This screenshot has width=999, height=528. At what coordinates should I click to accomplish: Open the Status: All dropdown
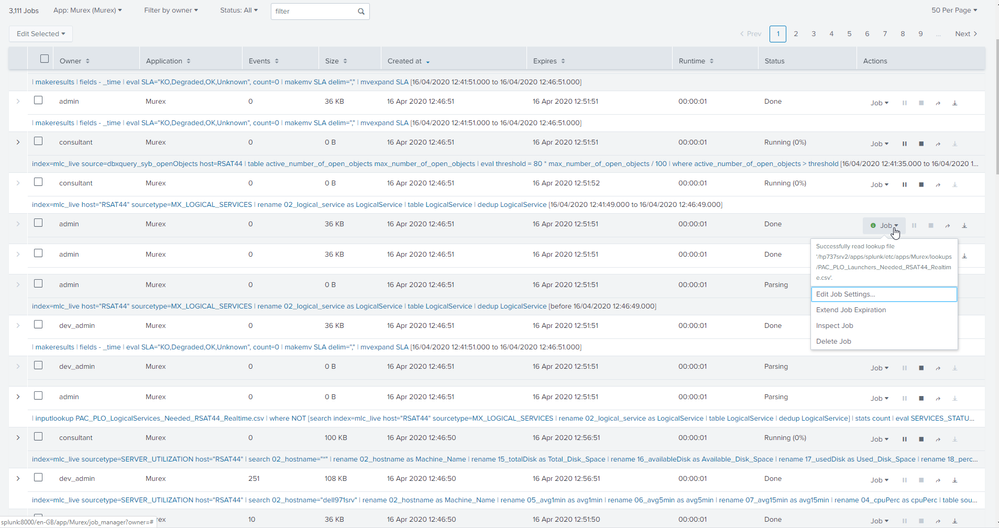239,10
